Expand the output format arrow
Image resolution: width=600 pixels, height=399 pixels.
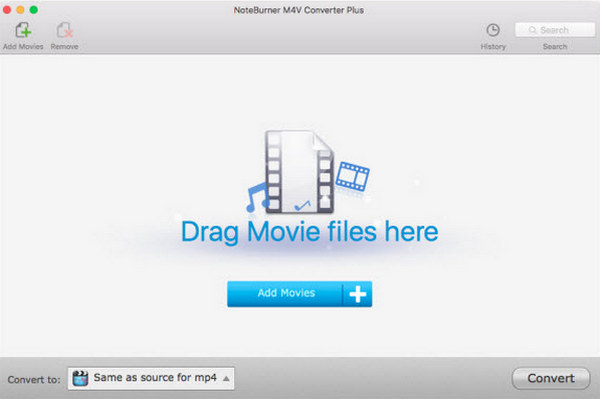pyautogui.click(x=226, y=379)
